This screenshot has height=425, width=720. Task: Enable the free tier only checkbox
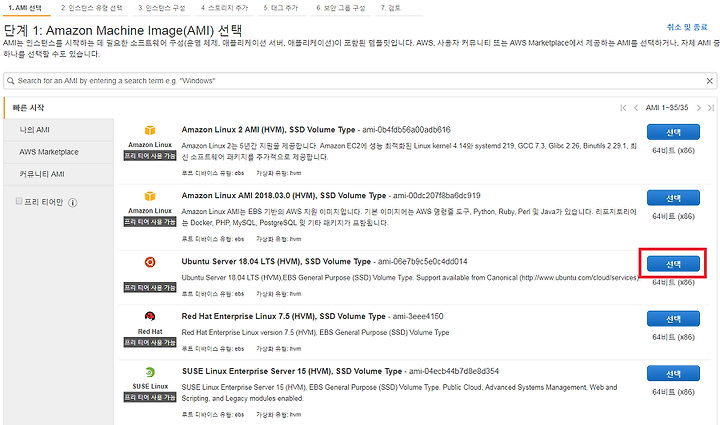[19, 201]
